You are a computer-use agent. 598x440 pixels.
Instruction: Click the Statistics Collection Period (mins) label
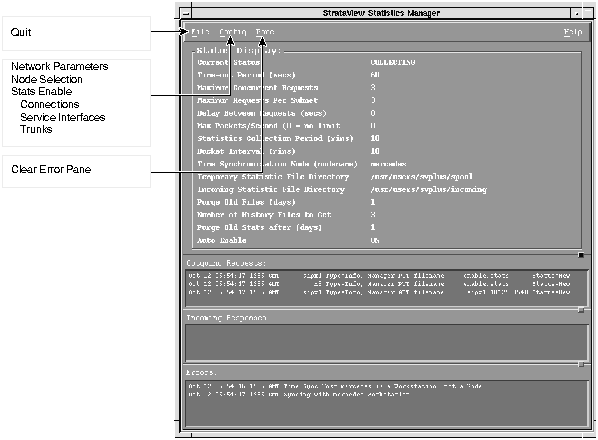(275, 138)
